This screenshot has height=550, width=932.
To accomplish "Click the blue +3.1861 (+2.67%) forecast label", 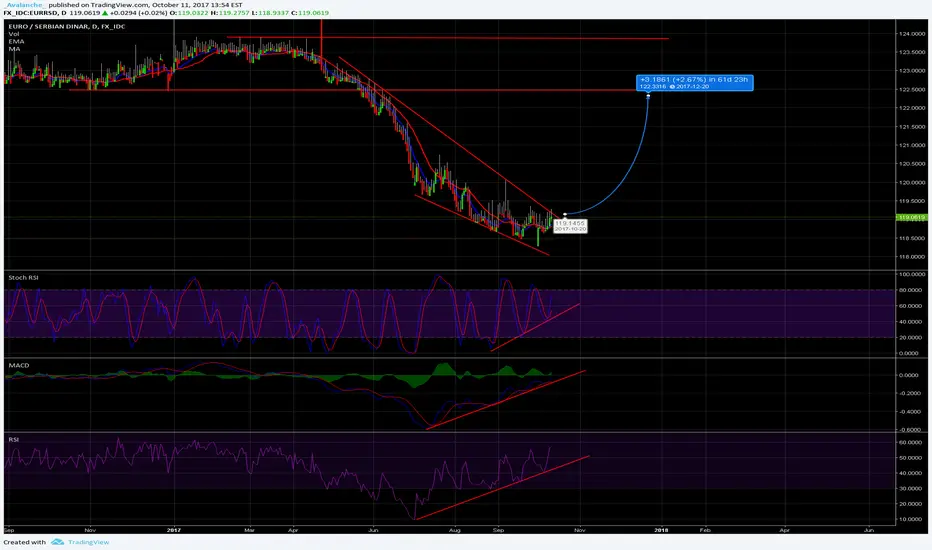I will (694, 83).
